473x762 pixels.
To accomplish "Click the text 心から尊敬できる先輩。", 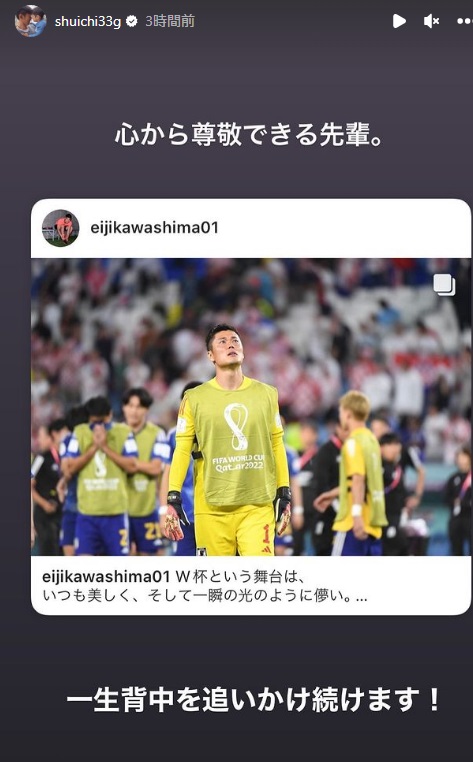I will tap(249, 134).
